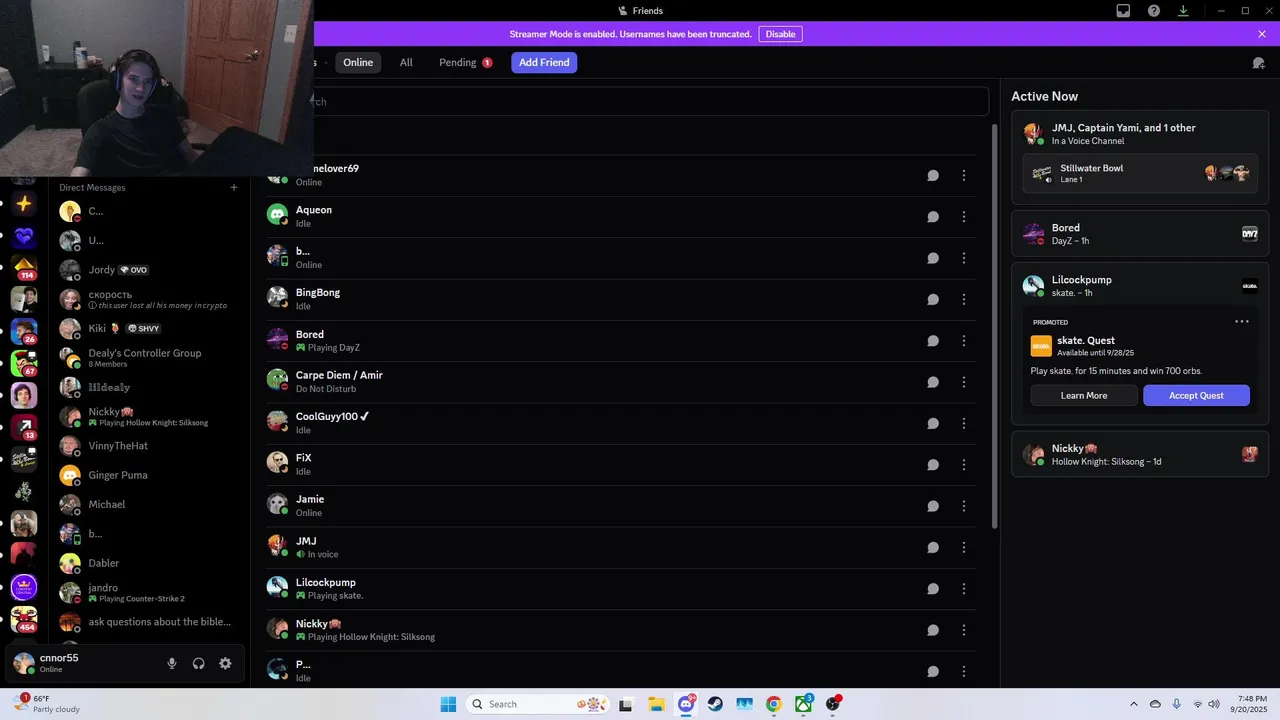Open more options for Jamie
Viewport: 1280px width, 720px height.
pyautogui.click(x=964, y=506)
